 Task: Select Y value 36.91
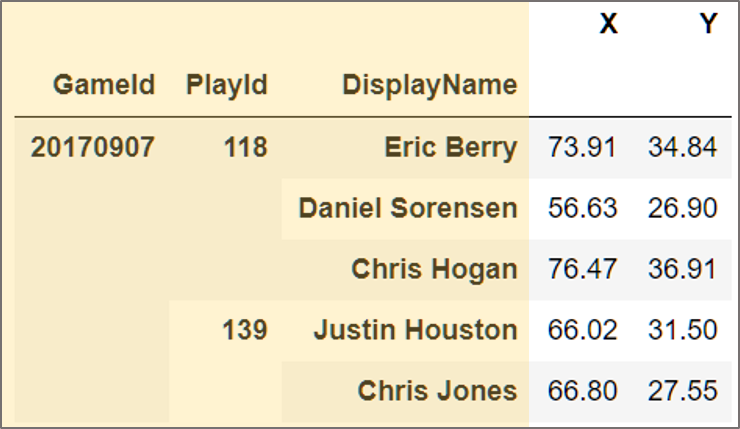click(682, 269)
